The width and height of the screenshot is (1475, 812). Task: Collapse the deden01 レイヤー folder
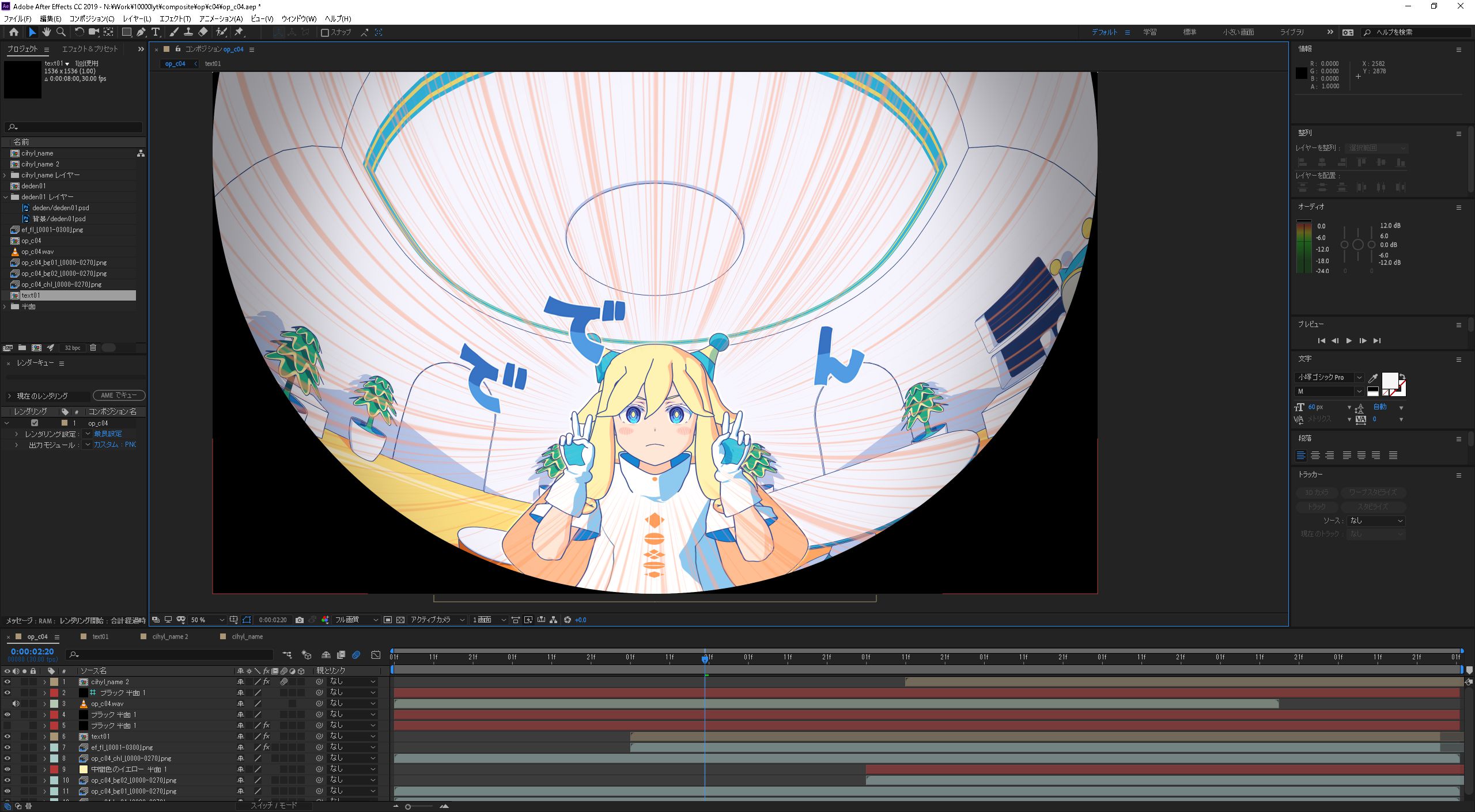(x=5, y=197)
